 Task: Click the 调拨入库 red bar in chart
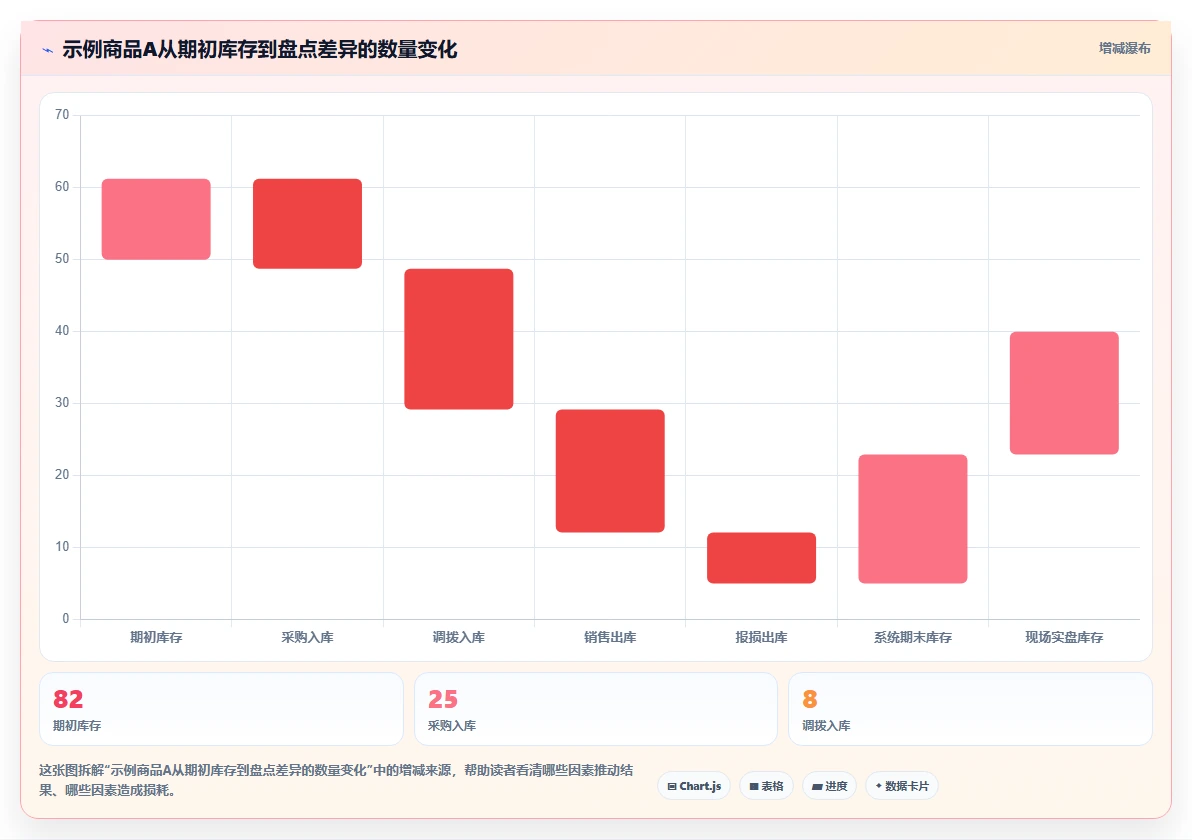(458, 339)
